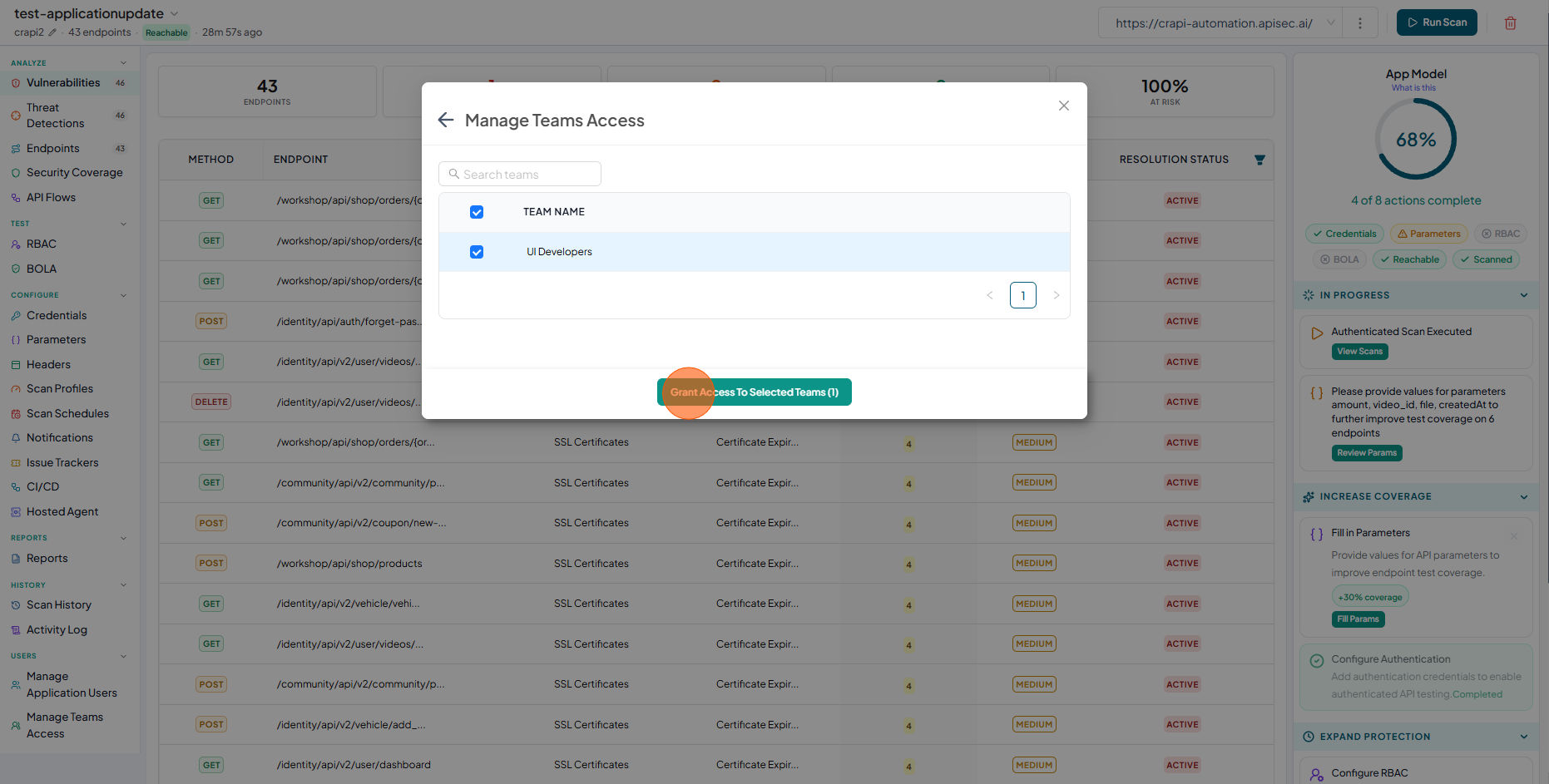Click the BOLA shield icon in sidebar

pyautogui.click(x=16, y=269)
